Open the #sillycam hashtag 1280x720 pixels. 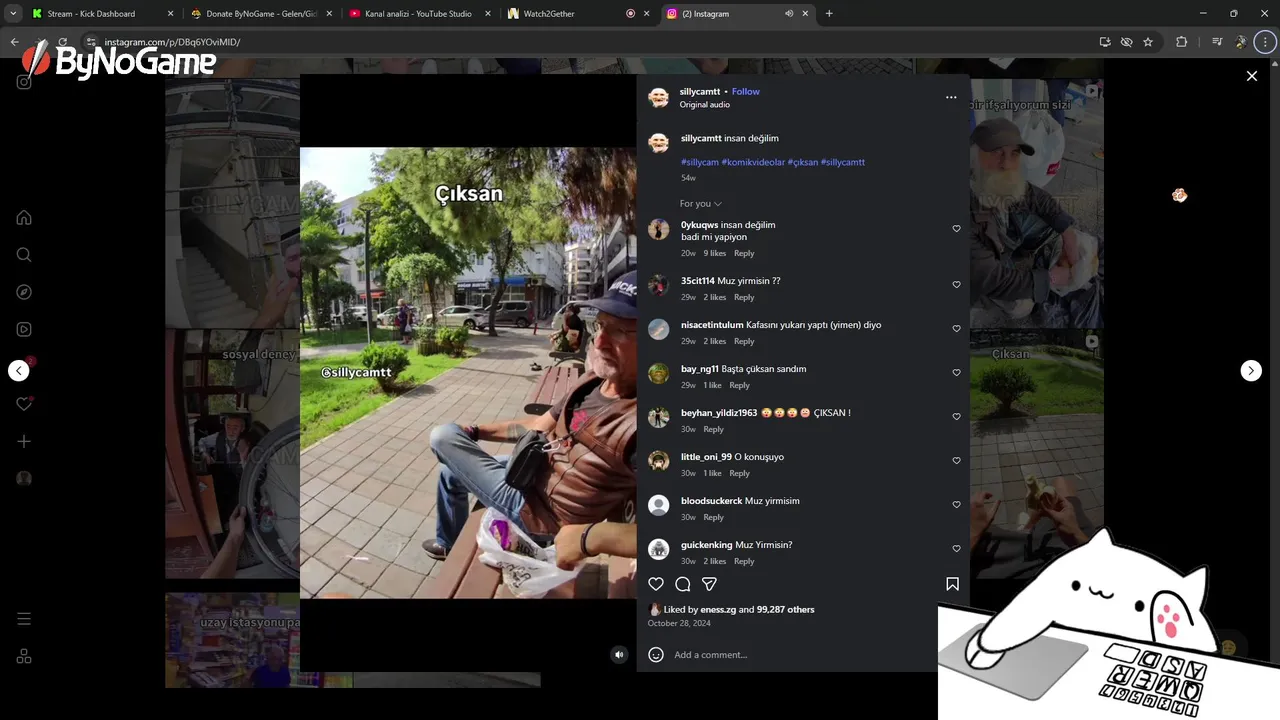click(700, 162)
